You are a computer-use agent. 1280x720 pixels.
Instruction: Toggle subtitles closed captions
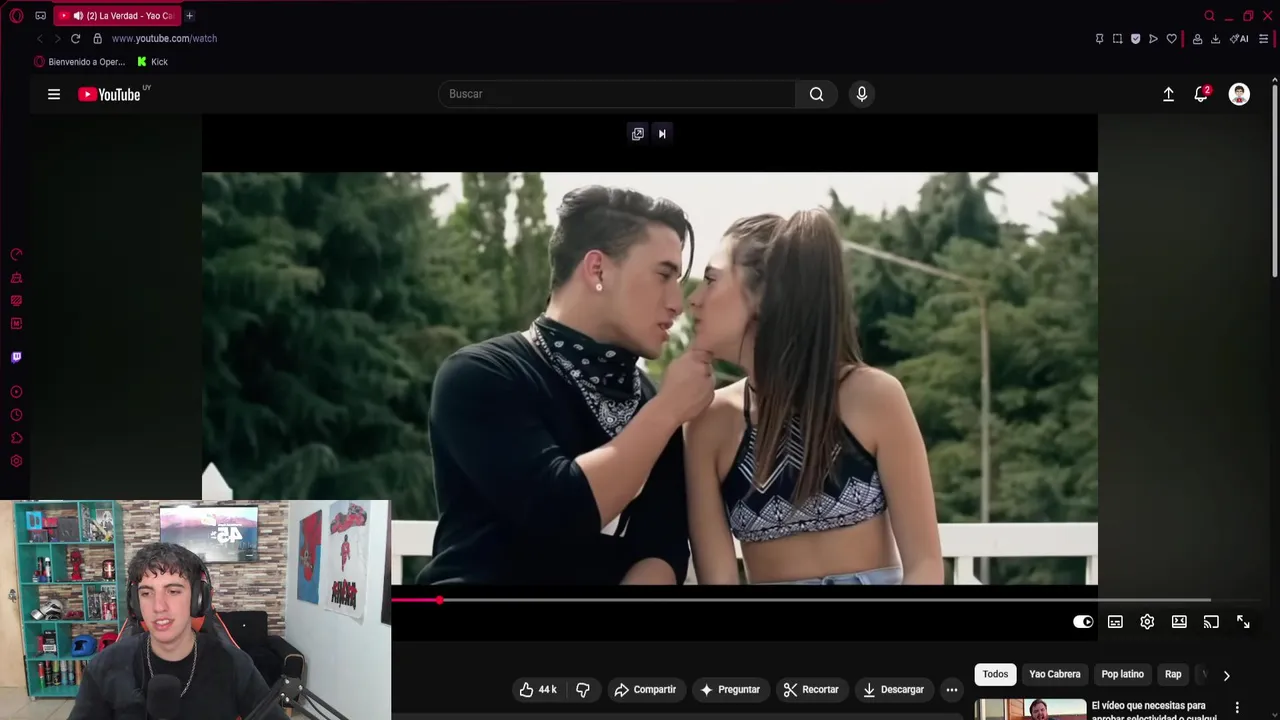[x=1115, y=622]
